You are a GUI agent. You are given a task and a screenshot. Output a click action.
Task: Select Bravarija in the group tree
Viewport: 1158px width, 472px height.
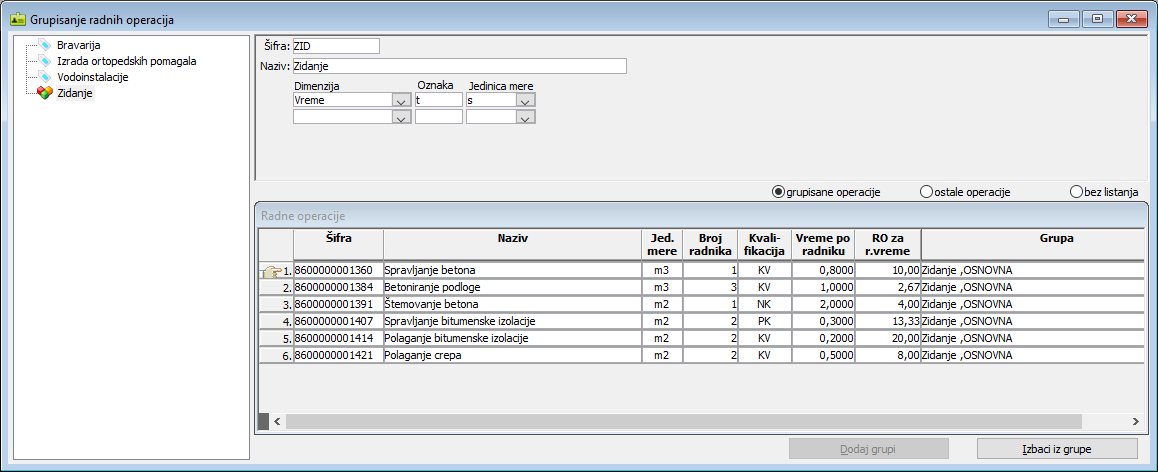click(78, 45)
